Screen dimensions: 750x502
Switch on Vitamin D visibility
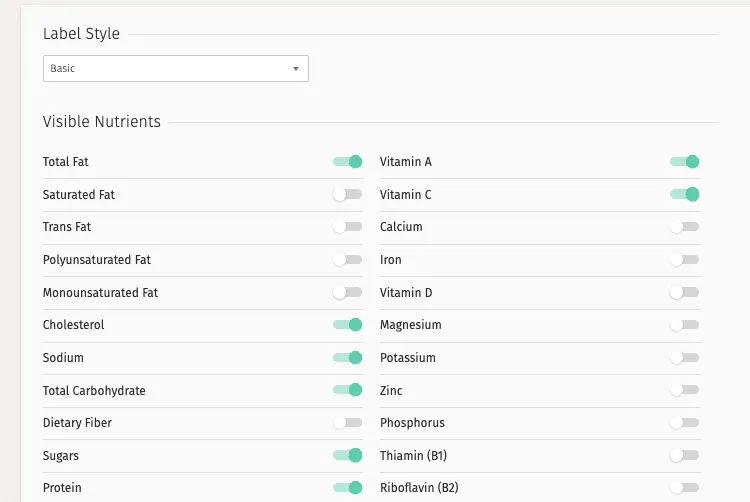[x=684, y=292]
